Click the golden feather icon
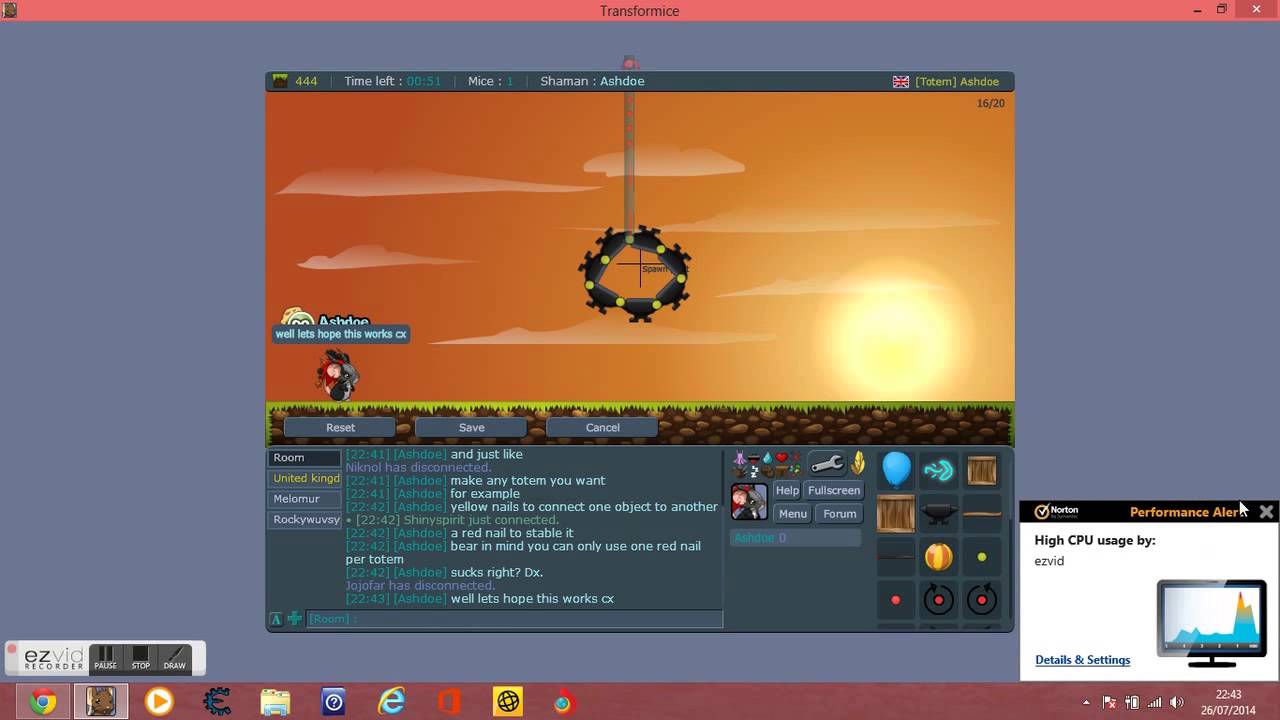1280x720 pixels. click(858, 463)
